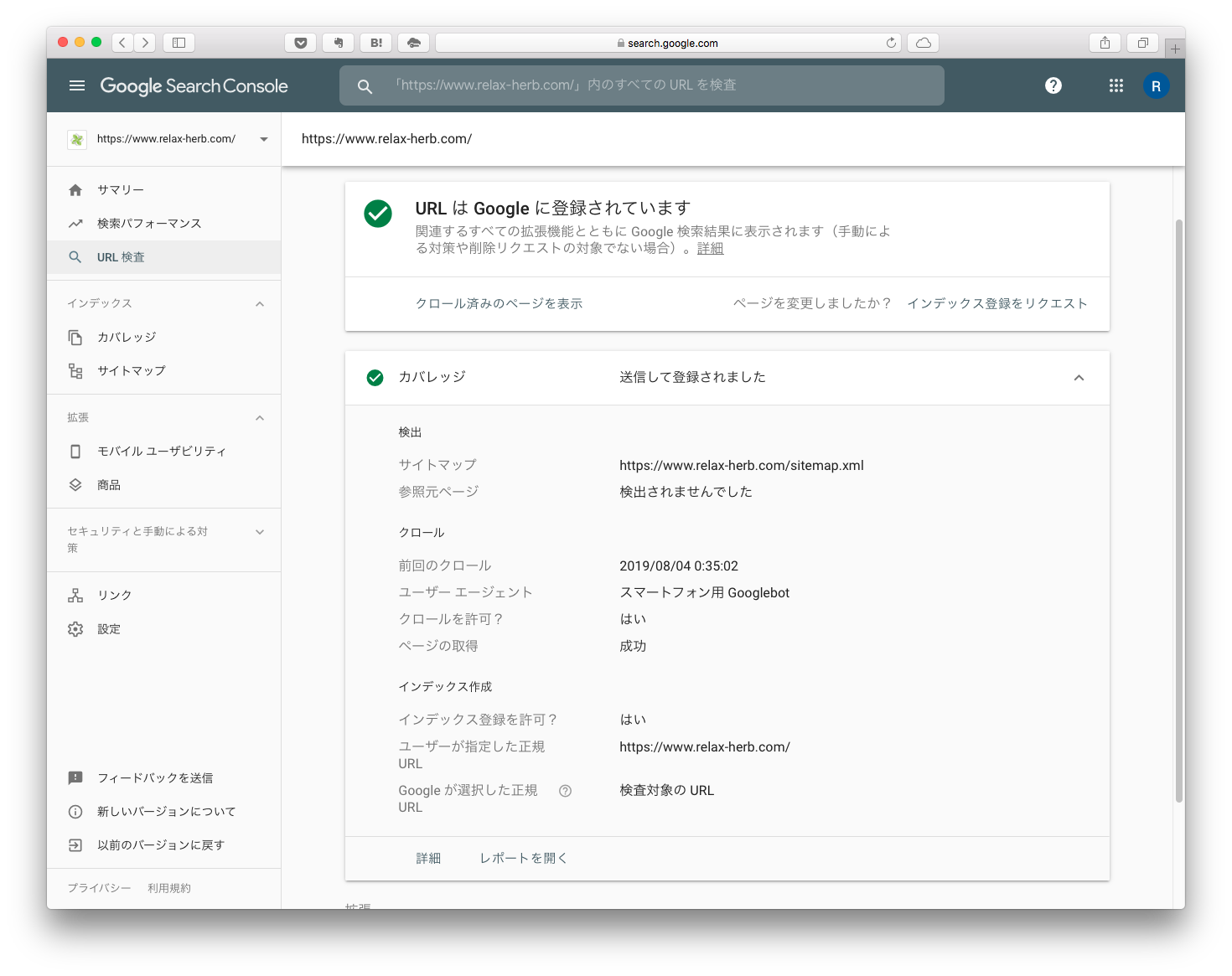The width and height of the screenshot is (1232, 976).
Task: Click the feedback icon beside フィードバックを送信
Action: click(x=75, y=778)
